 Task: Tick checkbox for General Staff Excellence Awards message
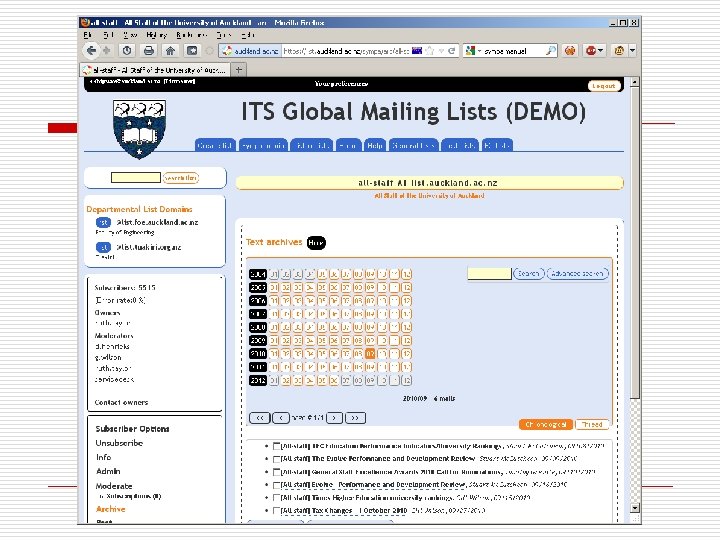pos(276,472)
